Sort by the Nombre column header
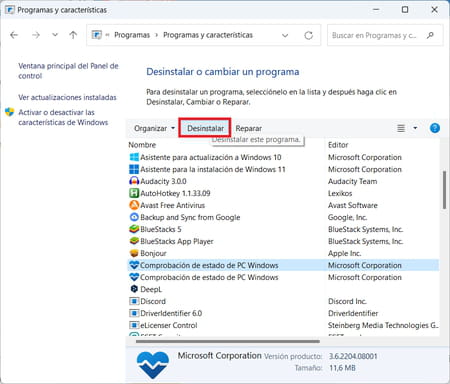450x384 pixels. [x=142, y=145]
